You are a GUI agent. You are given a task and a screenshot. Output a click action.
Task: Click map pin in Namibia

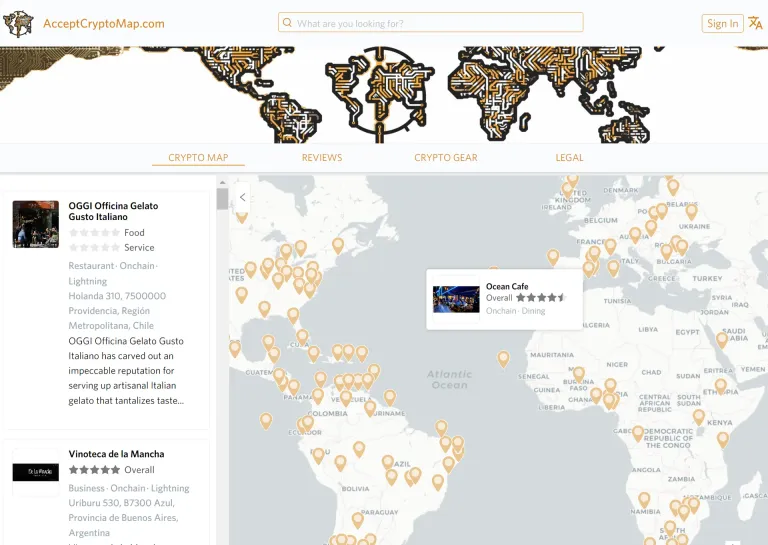[x=644, y=499]
